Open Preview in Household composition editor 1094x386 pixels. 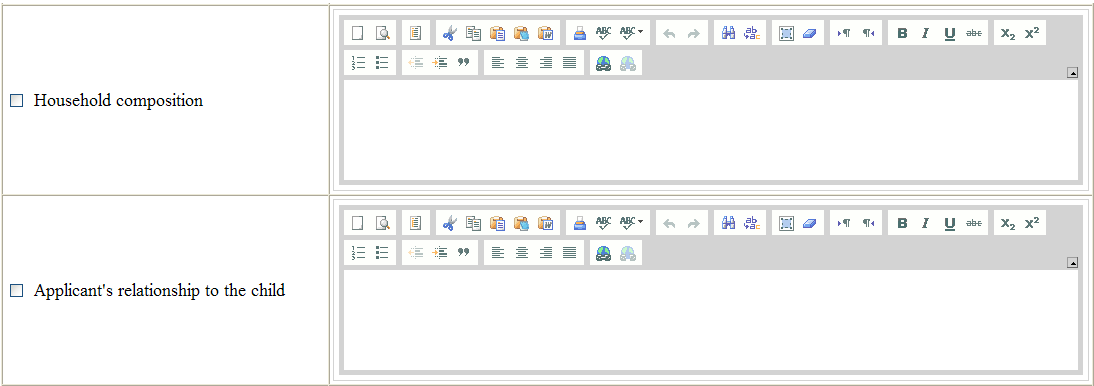pyautogui.click(x=382, y=33)
